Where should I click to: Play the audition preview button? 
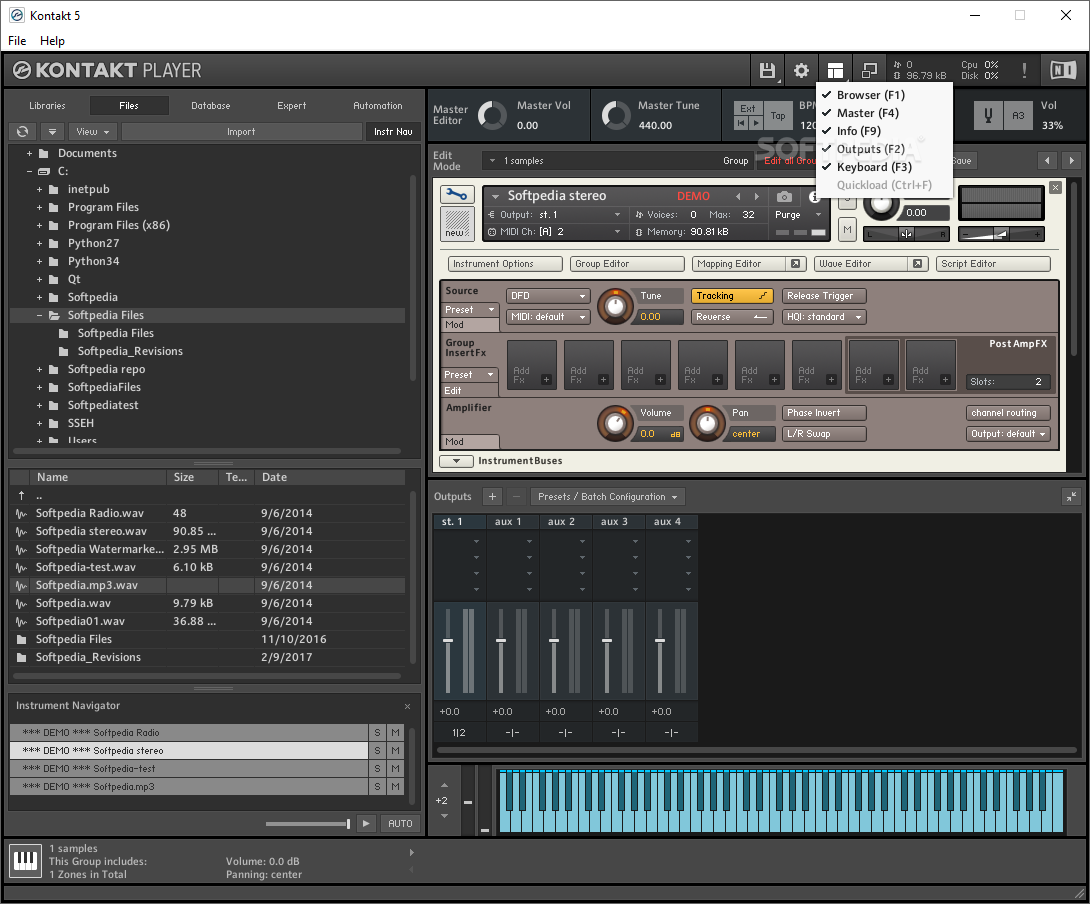tap(366, 823)
